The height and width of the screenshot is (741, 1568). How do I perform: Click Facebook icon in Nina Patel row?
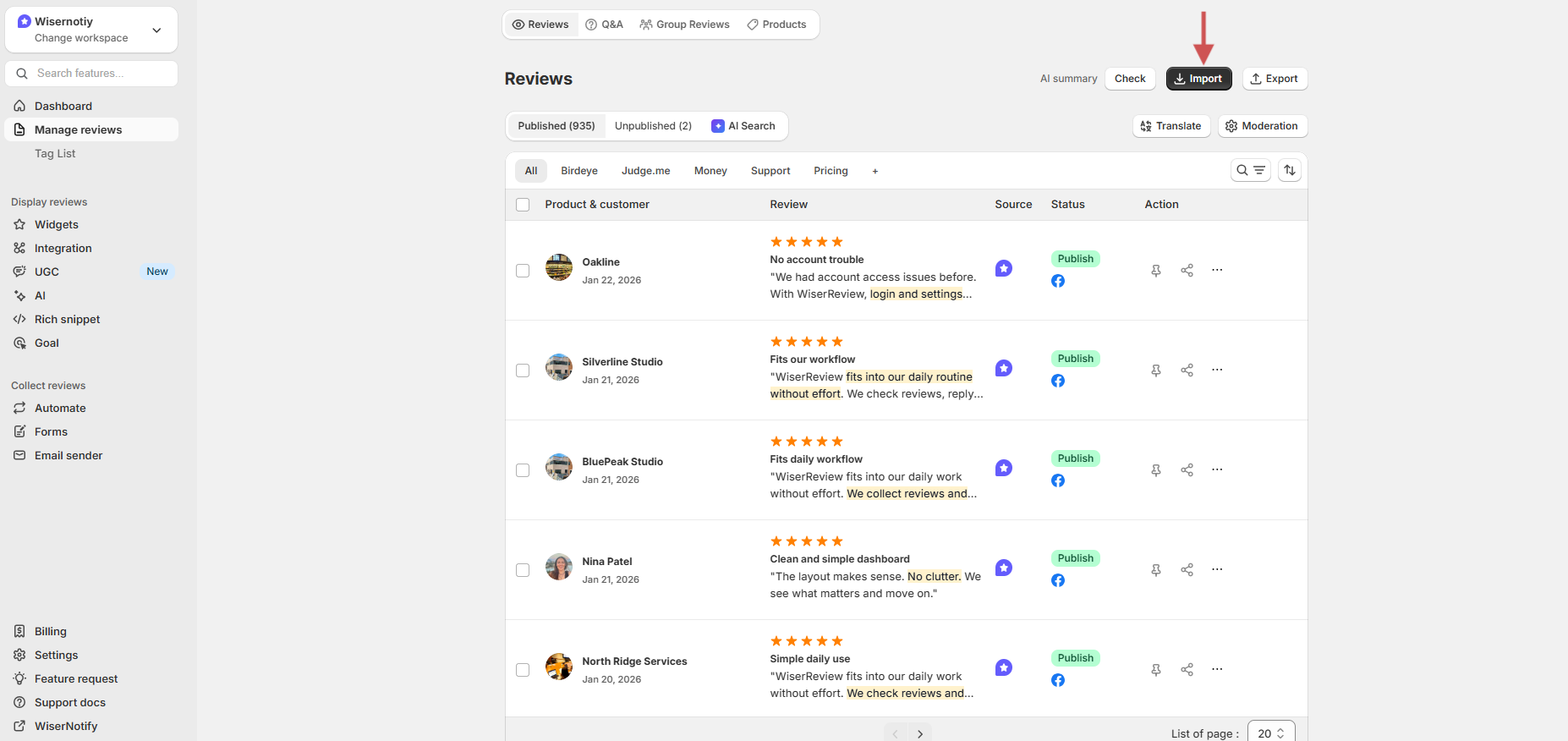point(1058,580)
